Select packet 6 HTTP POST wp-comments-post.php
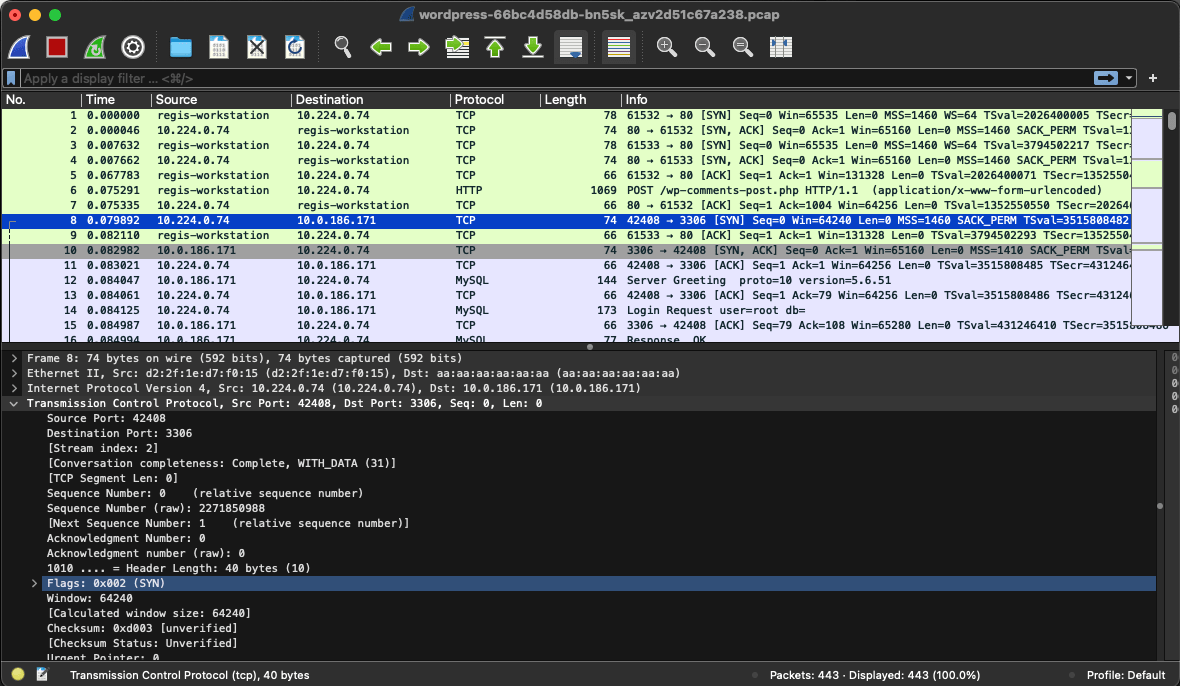 click(x=566, y=190)
